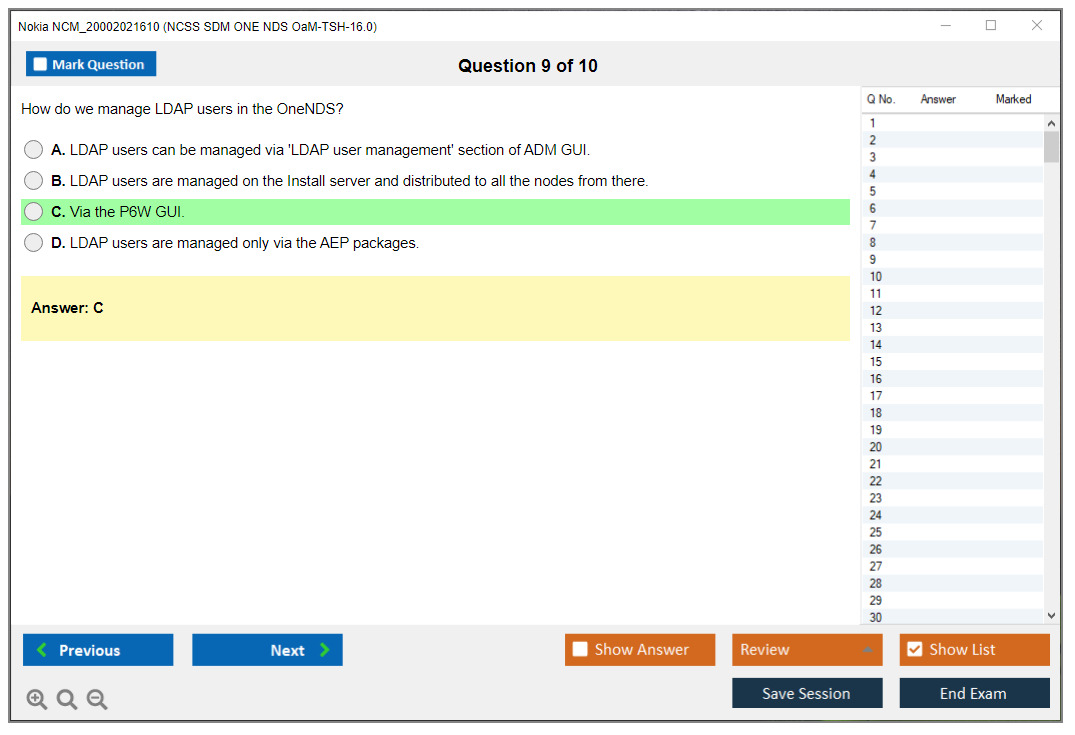Uncheck the Show List checkbox
The height and width of the screenshot is (735, 1075).
[914, 650]
